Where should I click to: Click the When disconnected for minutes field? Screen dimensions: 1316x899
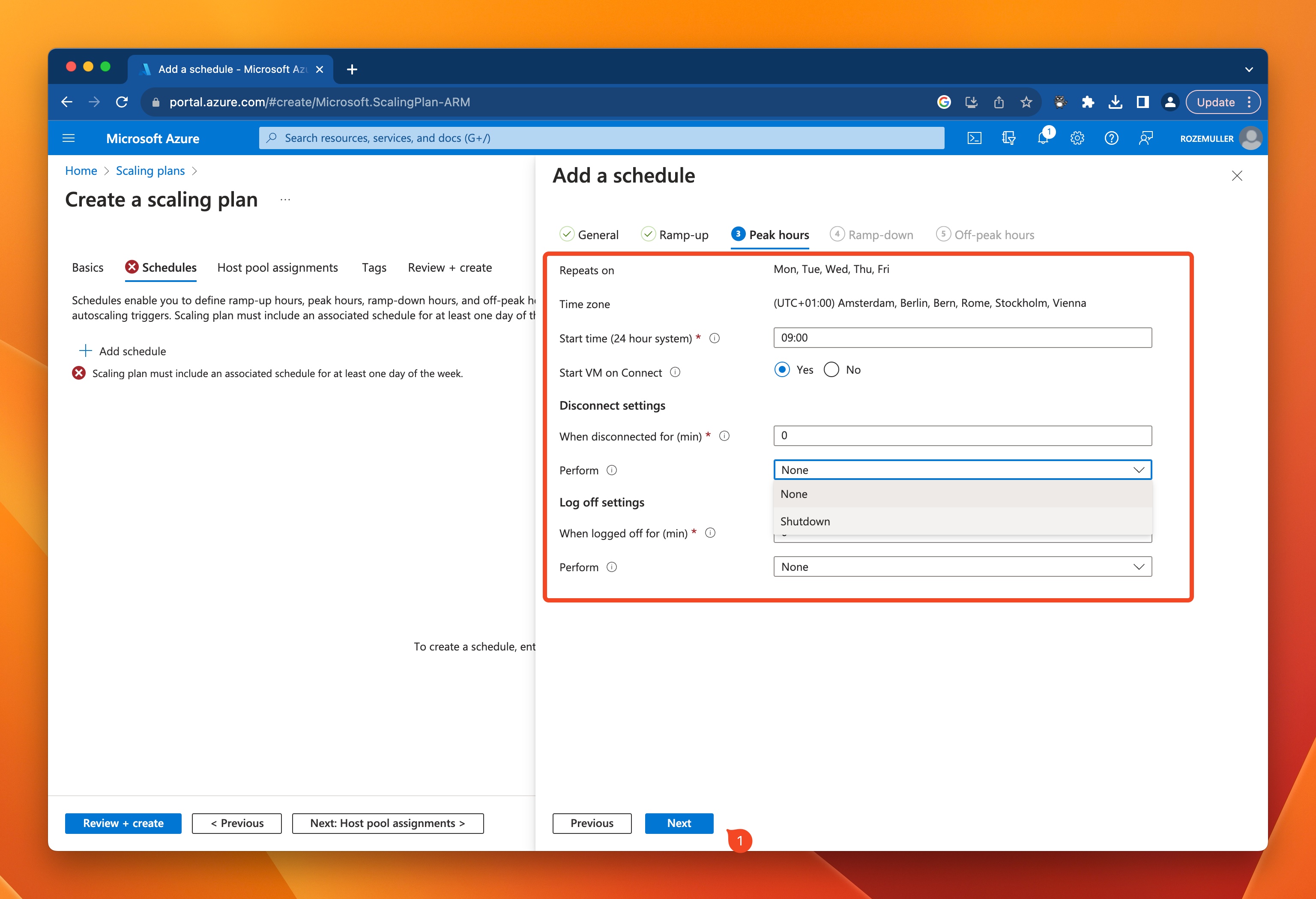coord(962,436)
